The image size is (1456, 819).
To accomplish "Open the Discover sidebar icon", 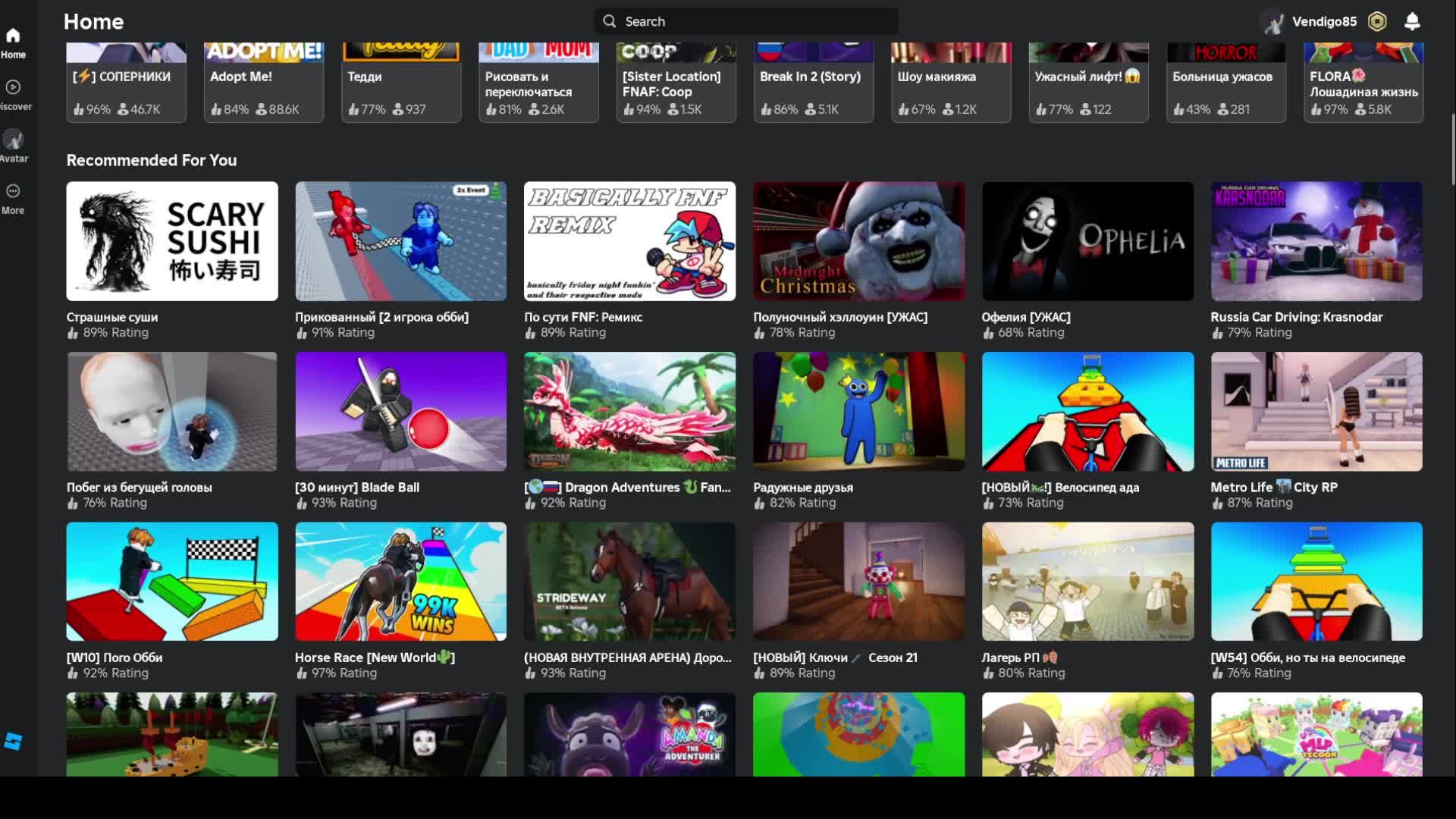I will pyautogui.click(x=13, y=88).
